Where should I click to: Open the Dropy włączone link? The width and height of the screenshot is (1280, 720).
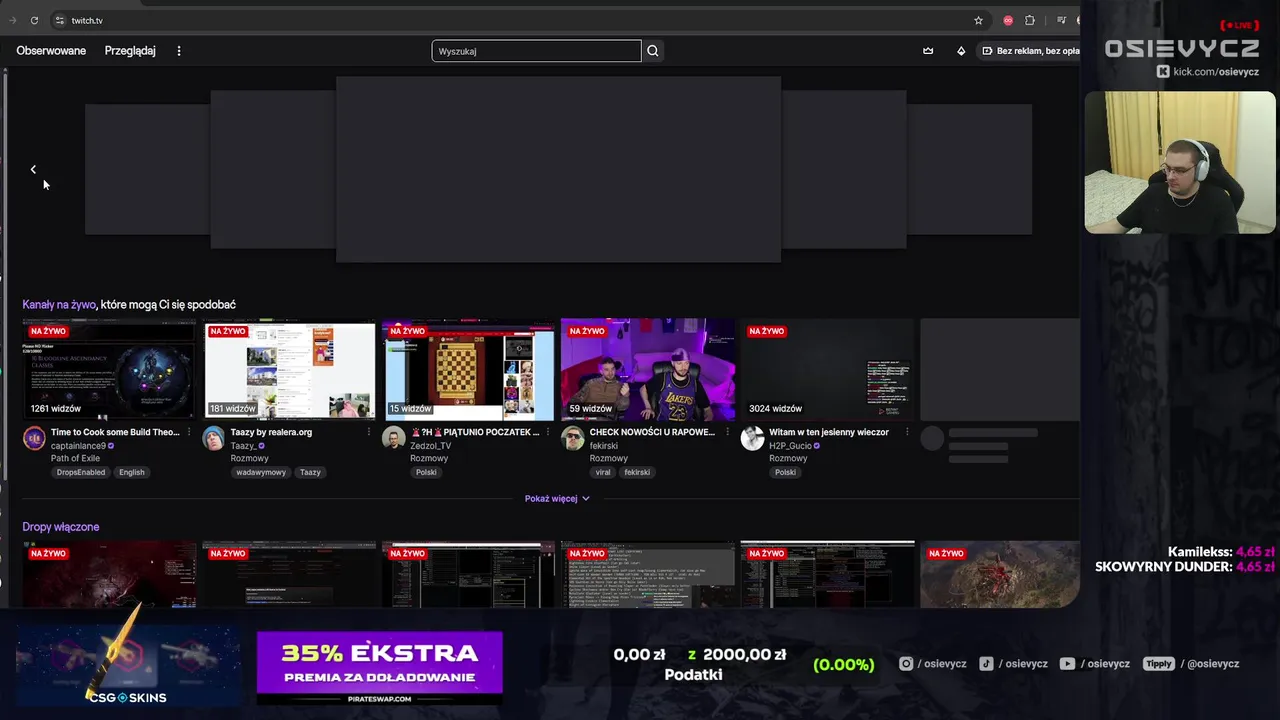(61, 527)
